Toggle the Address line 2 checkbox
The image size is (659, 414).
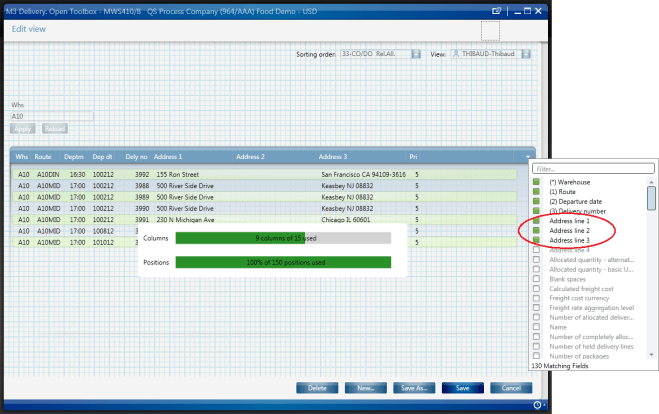[536, 231]
